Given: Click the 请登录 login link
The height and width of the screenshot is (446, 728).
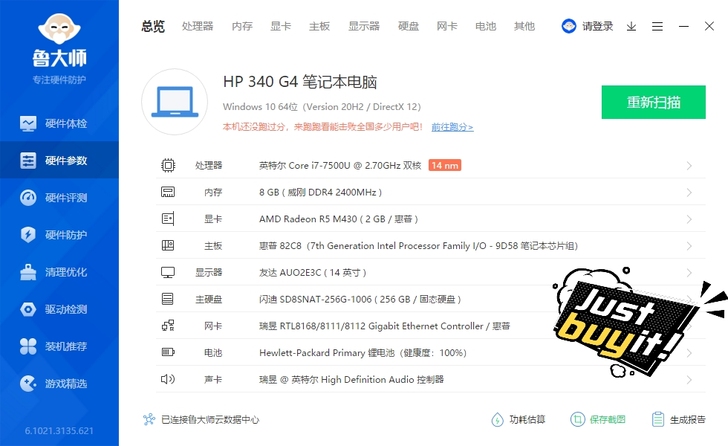Looking at the screenshot, I should 598,26.
